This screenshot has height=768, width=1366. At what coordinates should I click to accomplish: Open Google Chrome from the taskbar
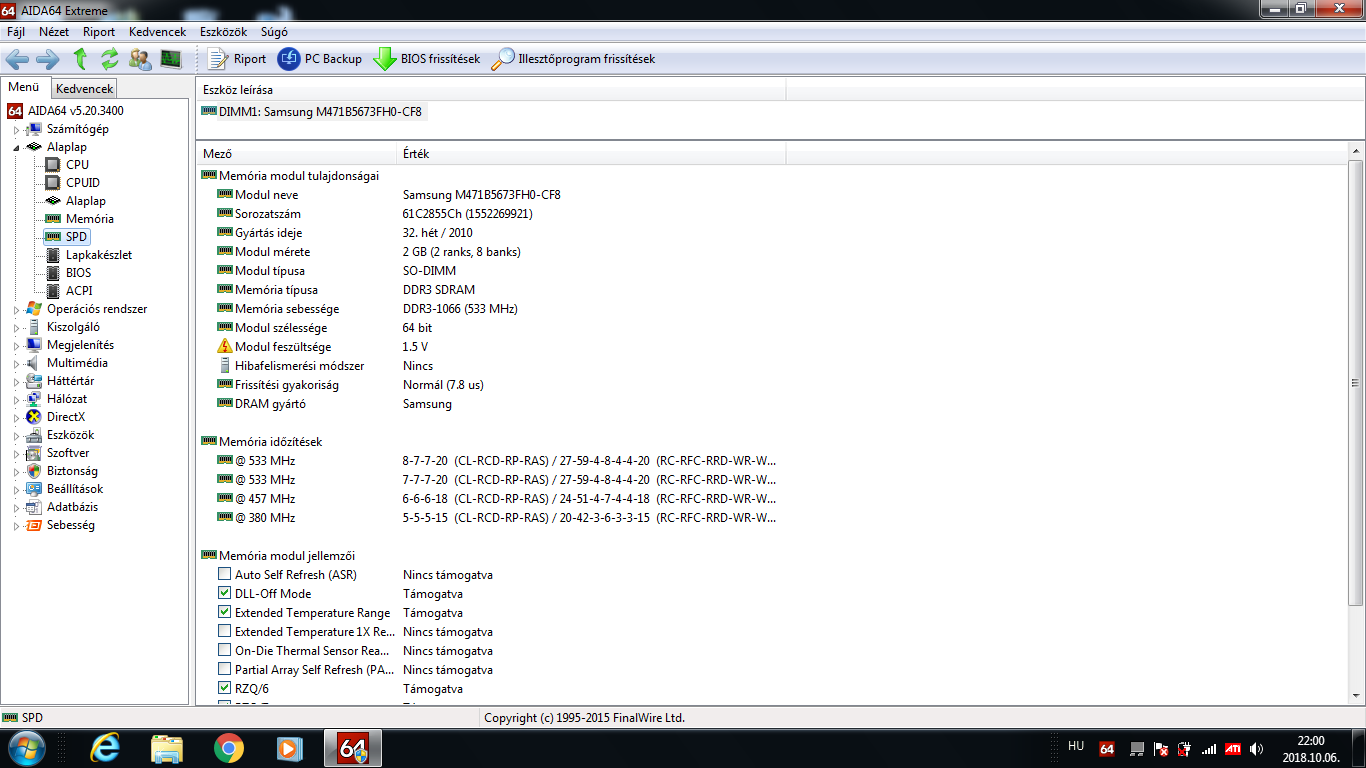pos(229,748)
